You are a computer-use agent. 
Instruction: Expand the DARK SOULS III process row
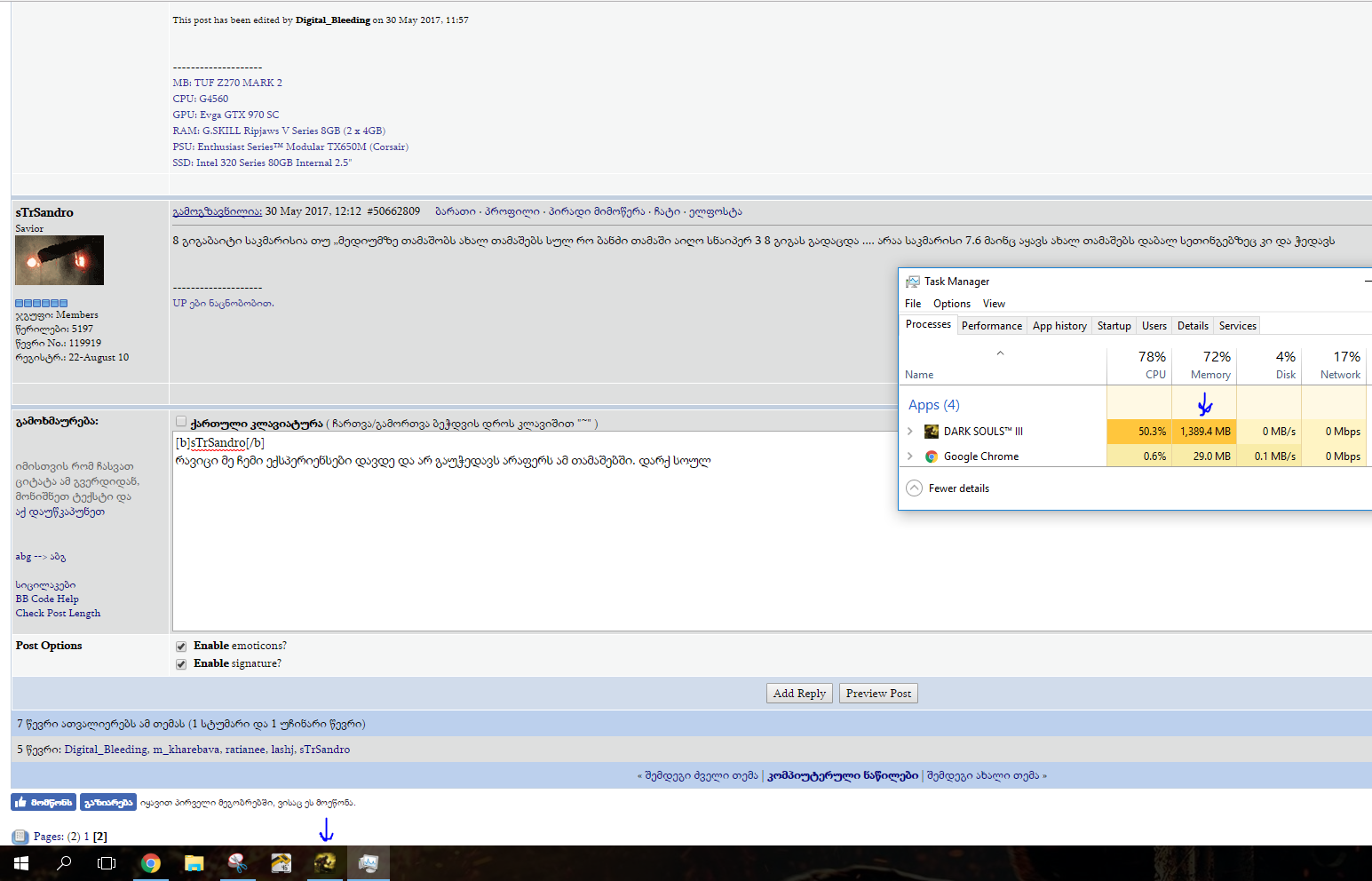[910, 432]
